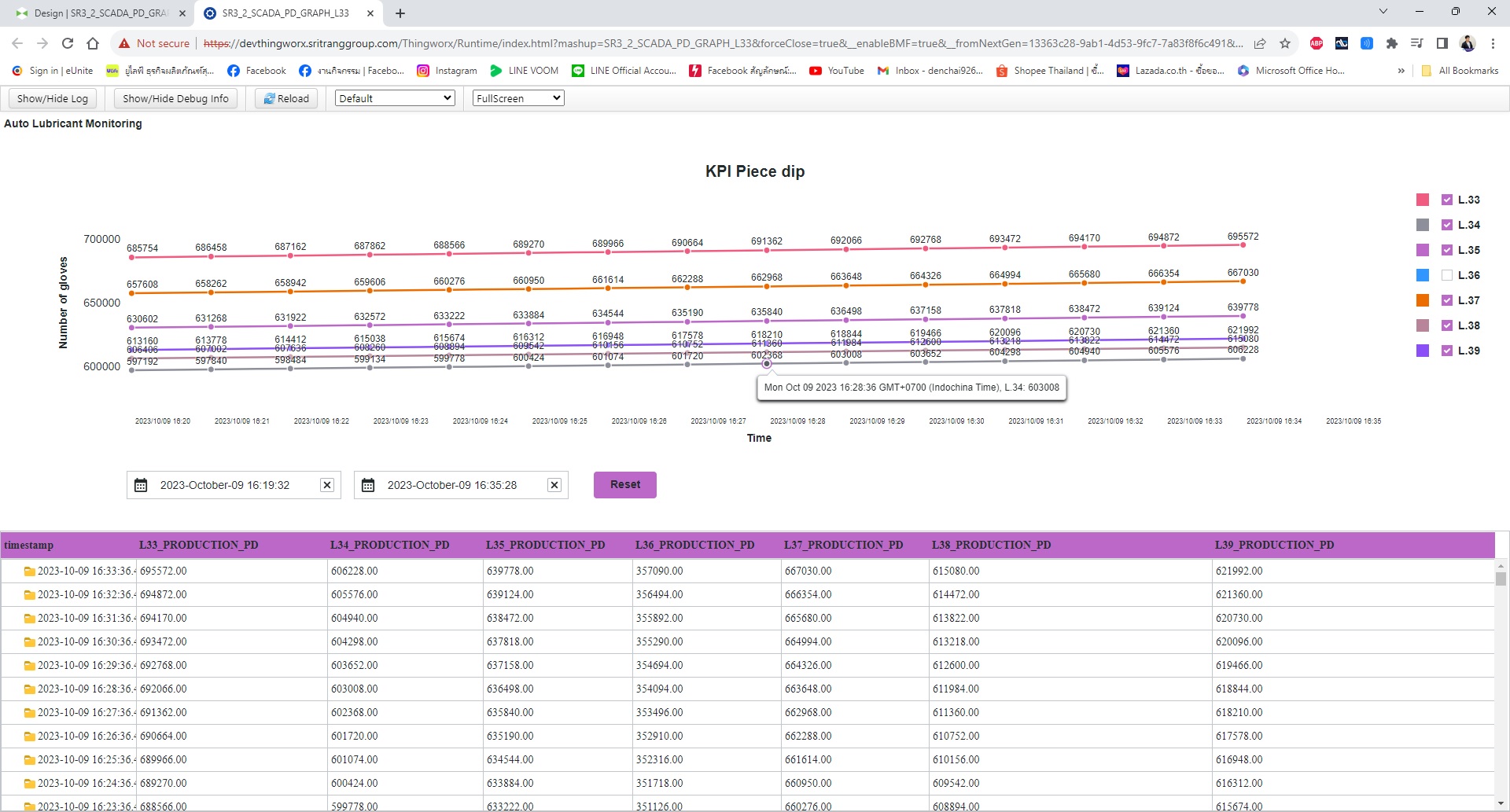Viewport: 1510px width, 812px height.
Task: Click the browser reload page icon
Action: pyautogui.click(x=68, y=43)
